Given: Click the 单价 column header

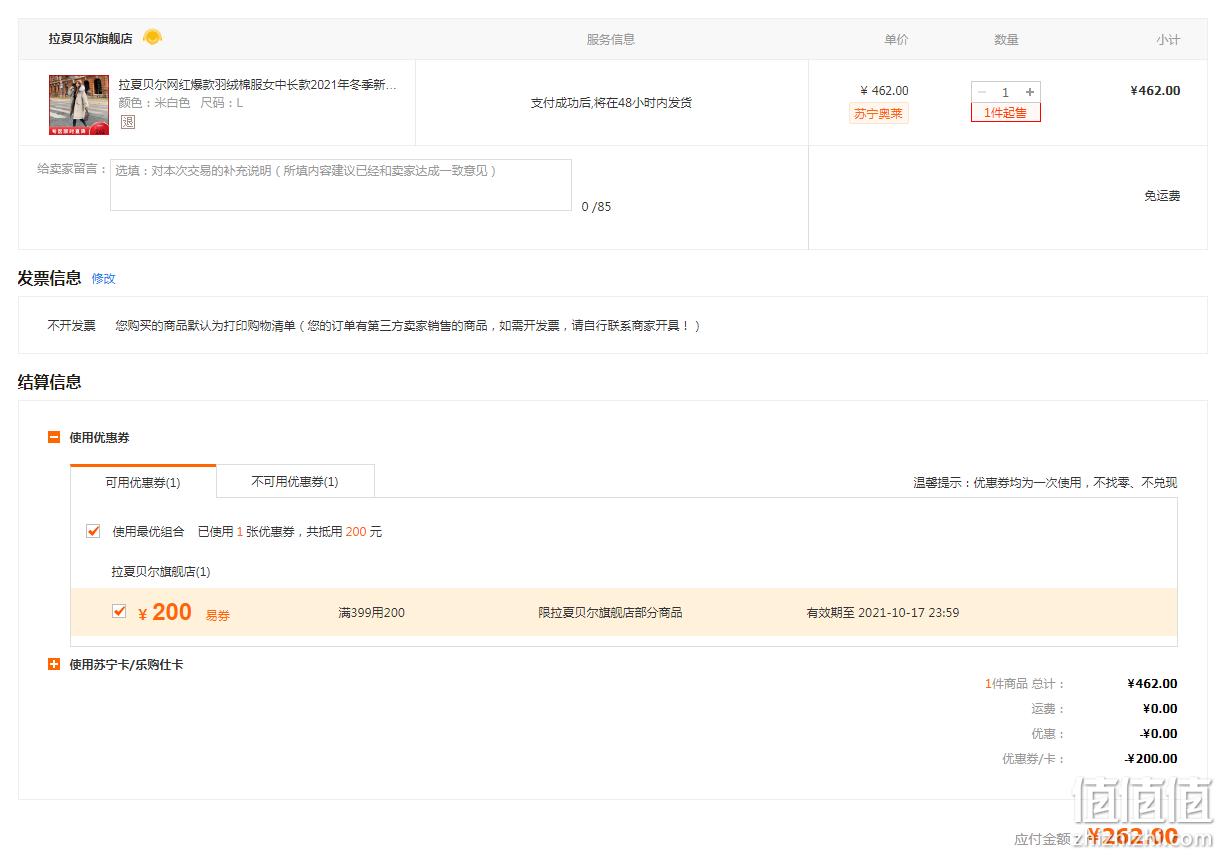Looking at the screenshot, I should (x=896, y=40).
